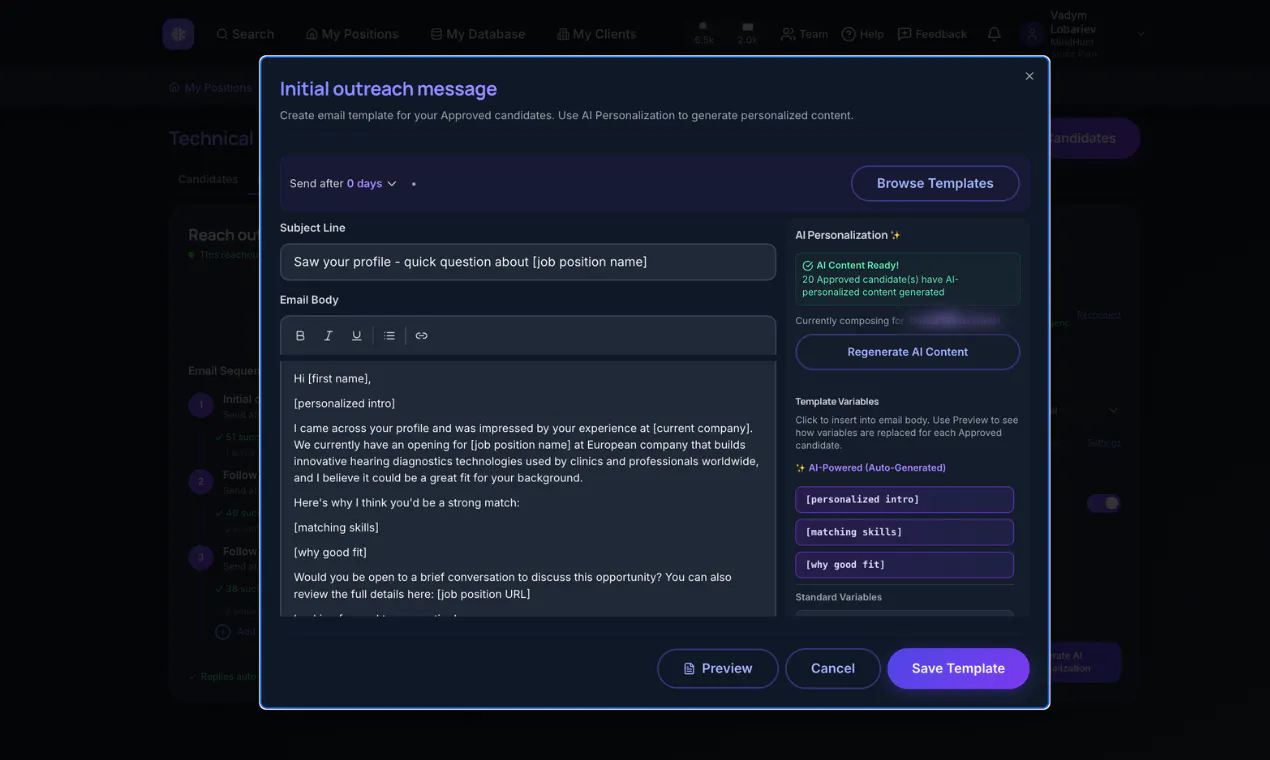The width and height of the screenshot is (1270, 760).
Task: Edit the Subject Line field
Action: [528, 262]
